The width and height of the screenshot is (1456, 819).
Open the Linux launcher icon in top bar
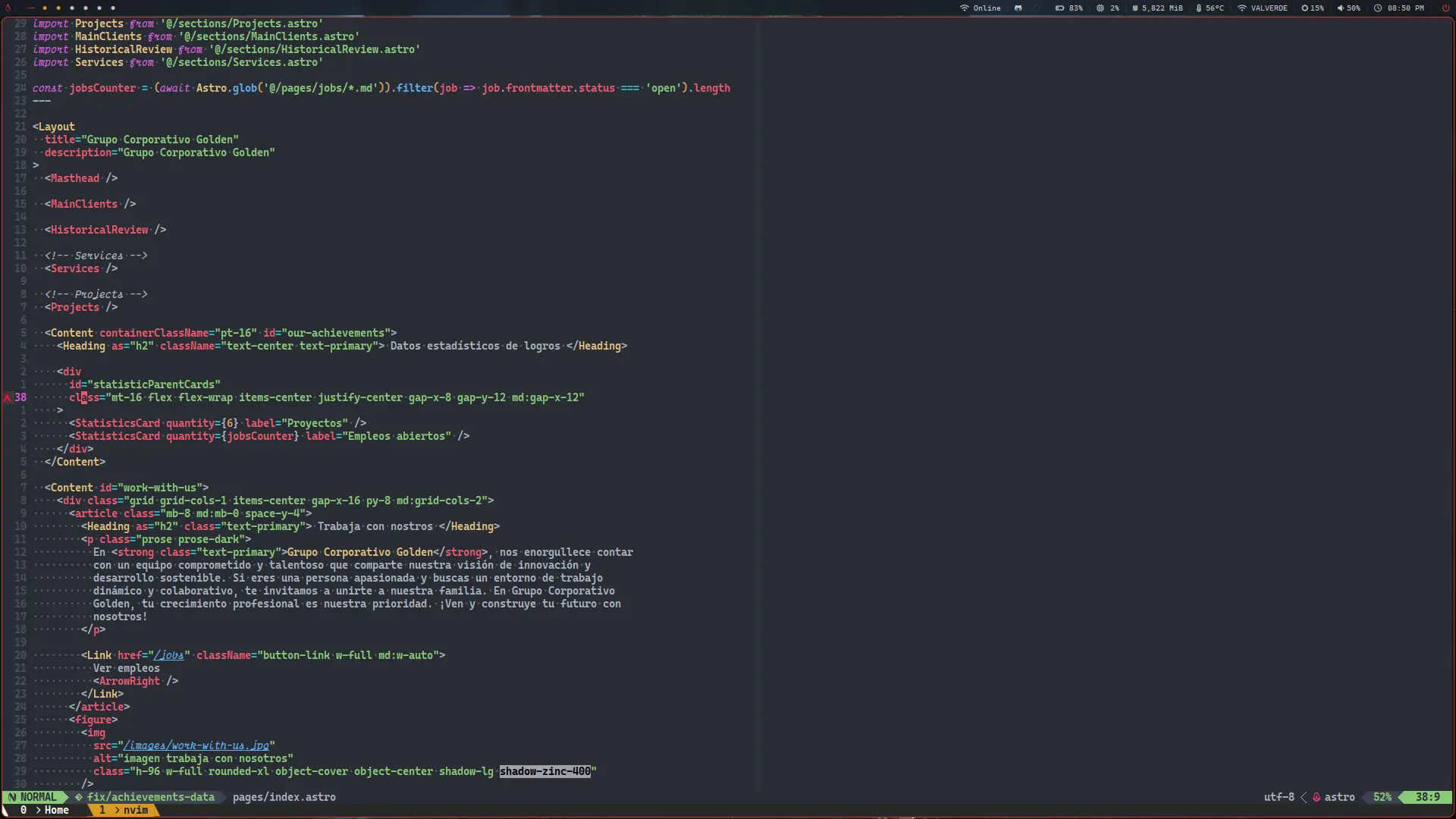tap(8, 8)
